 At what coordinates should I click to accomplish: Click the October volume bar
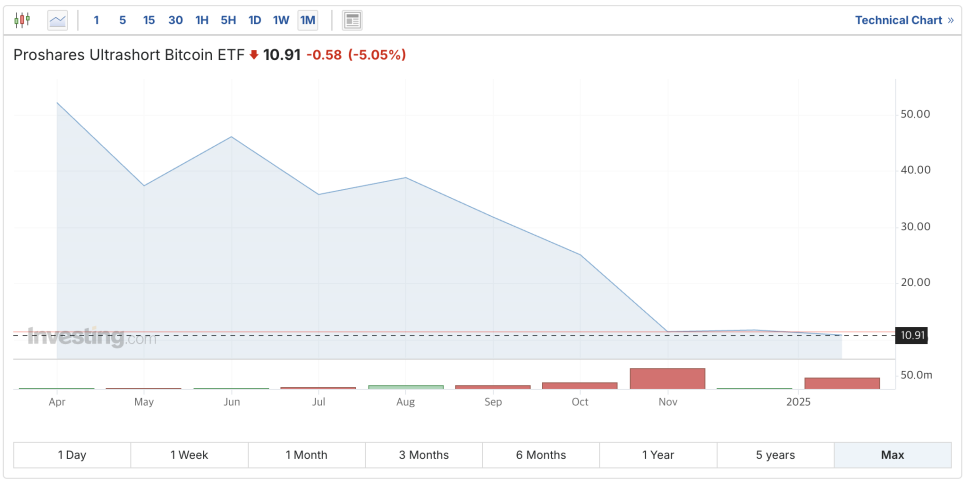[580, 386]
